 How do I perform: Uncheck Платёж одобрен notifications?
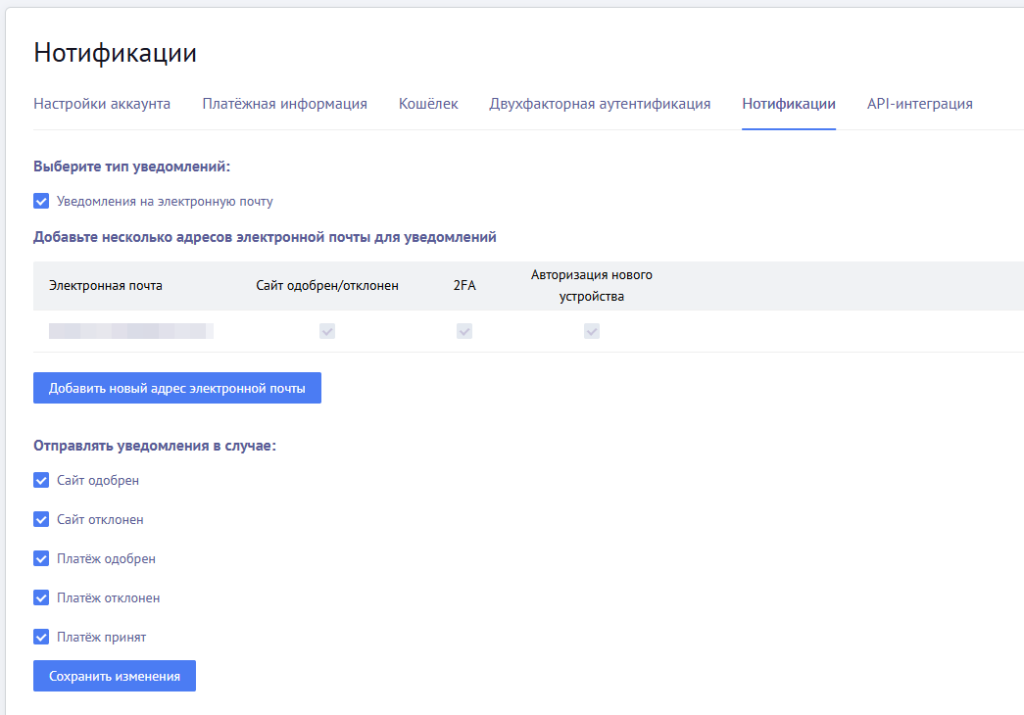(41, 558)
